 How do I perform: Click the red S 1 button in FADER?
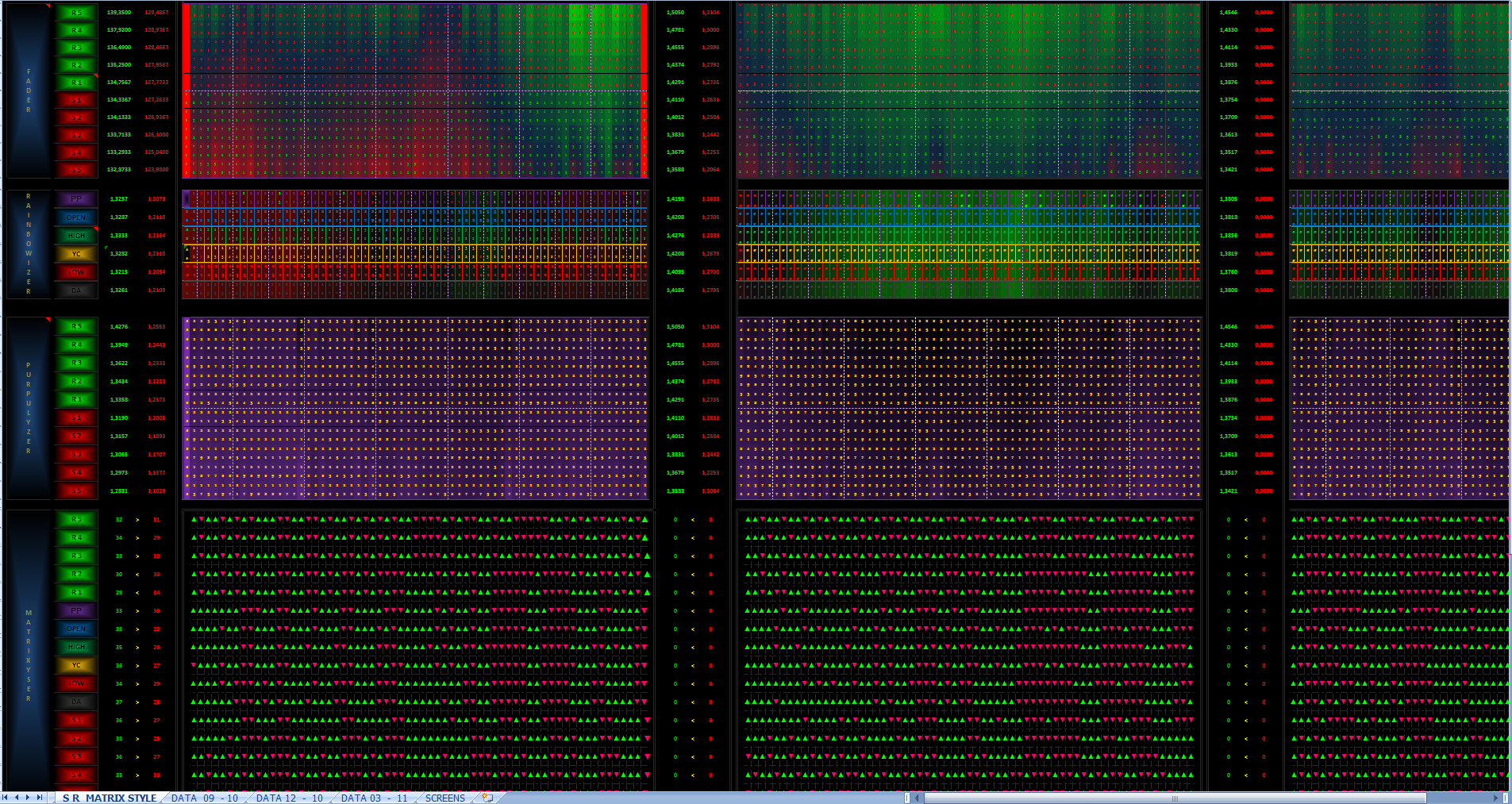coord(76,100)
